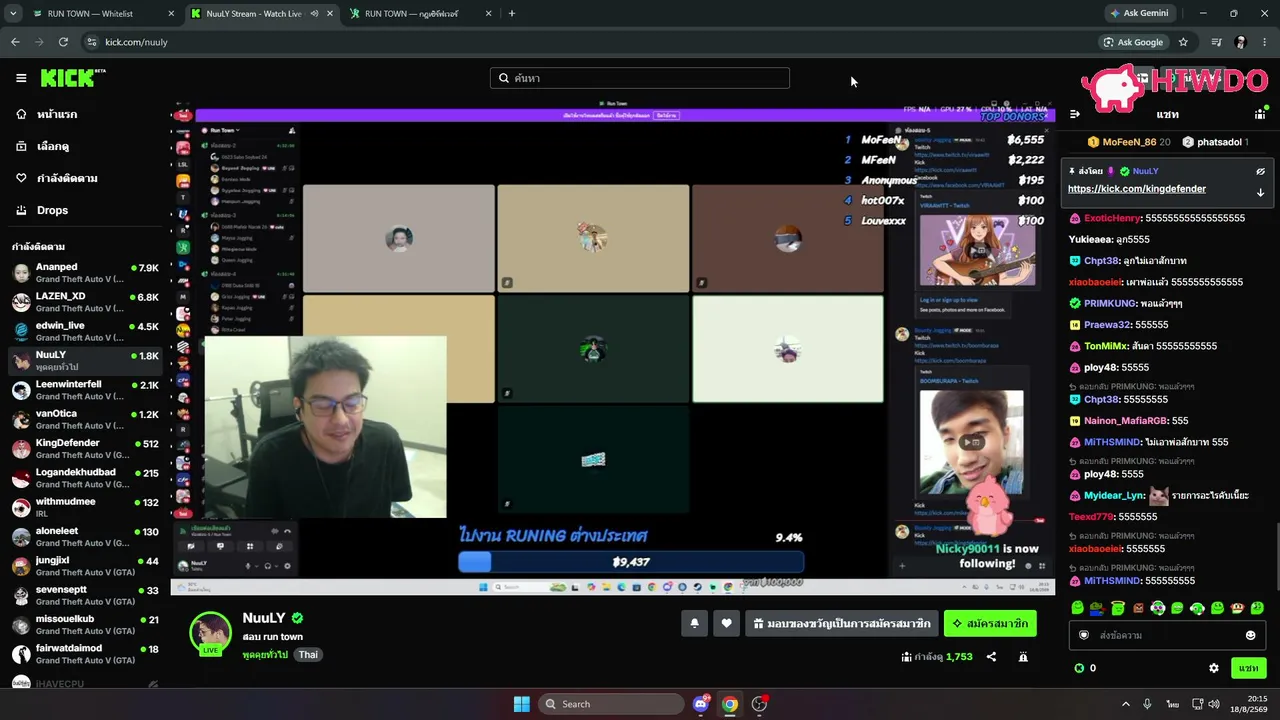Expand the pinned message with down arrow
1280x720 pixels.
(x=1260, y=193)
